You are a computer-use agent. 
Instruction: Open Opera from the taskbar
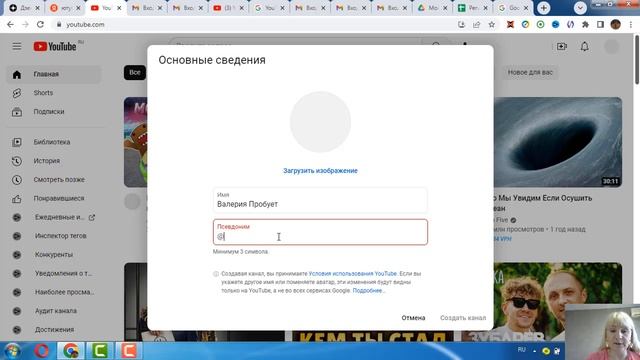click(x=41, y=351)
